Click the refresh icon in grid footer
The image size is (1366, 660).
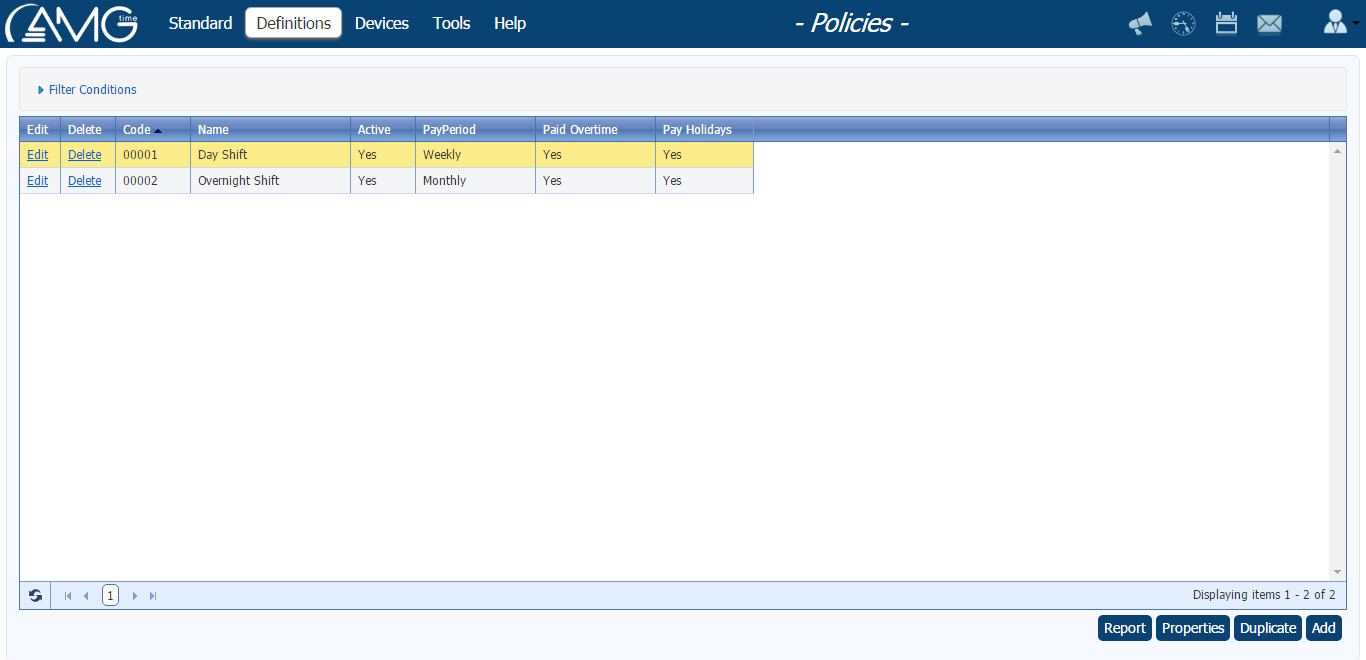[x=36, y=596]
